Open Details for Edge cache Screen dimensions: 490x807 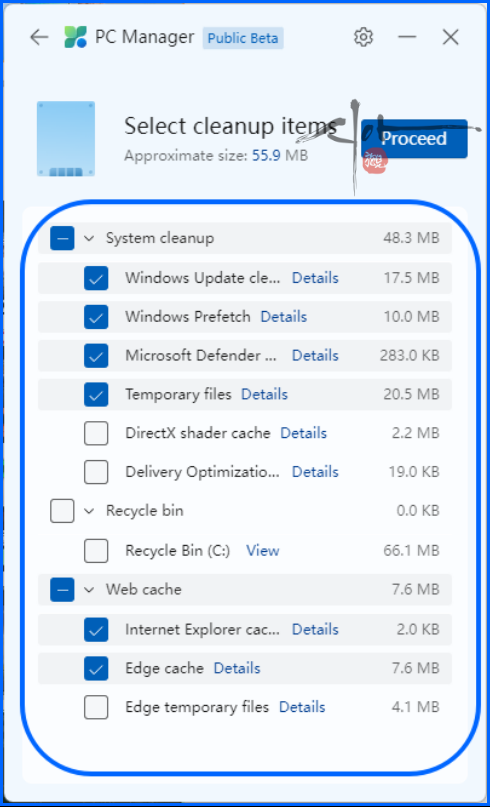[x=237, y=668]
